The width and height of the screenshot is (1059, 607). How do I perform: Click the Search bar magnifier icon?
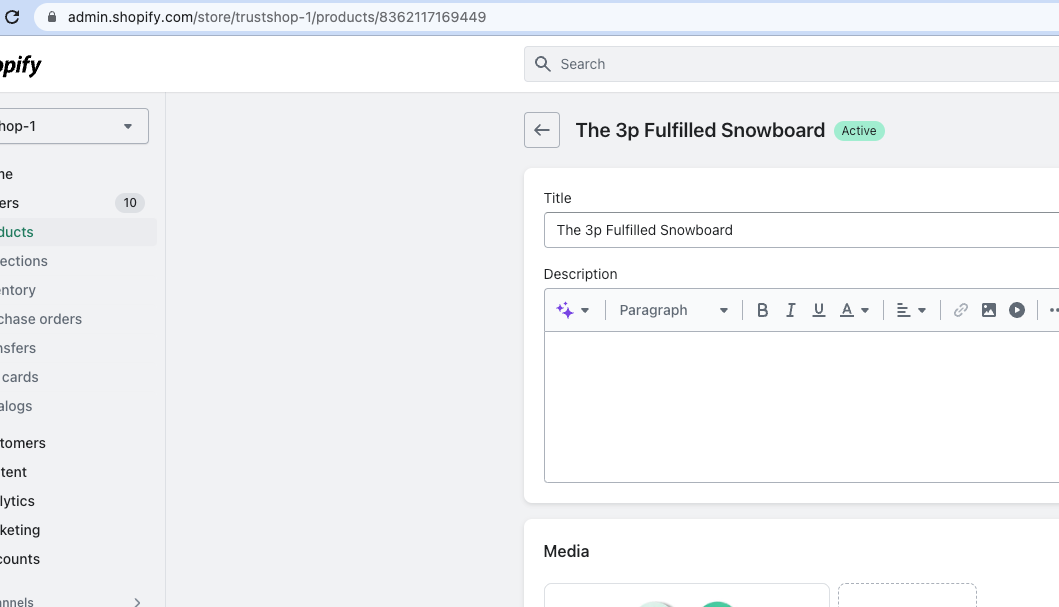543,64
